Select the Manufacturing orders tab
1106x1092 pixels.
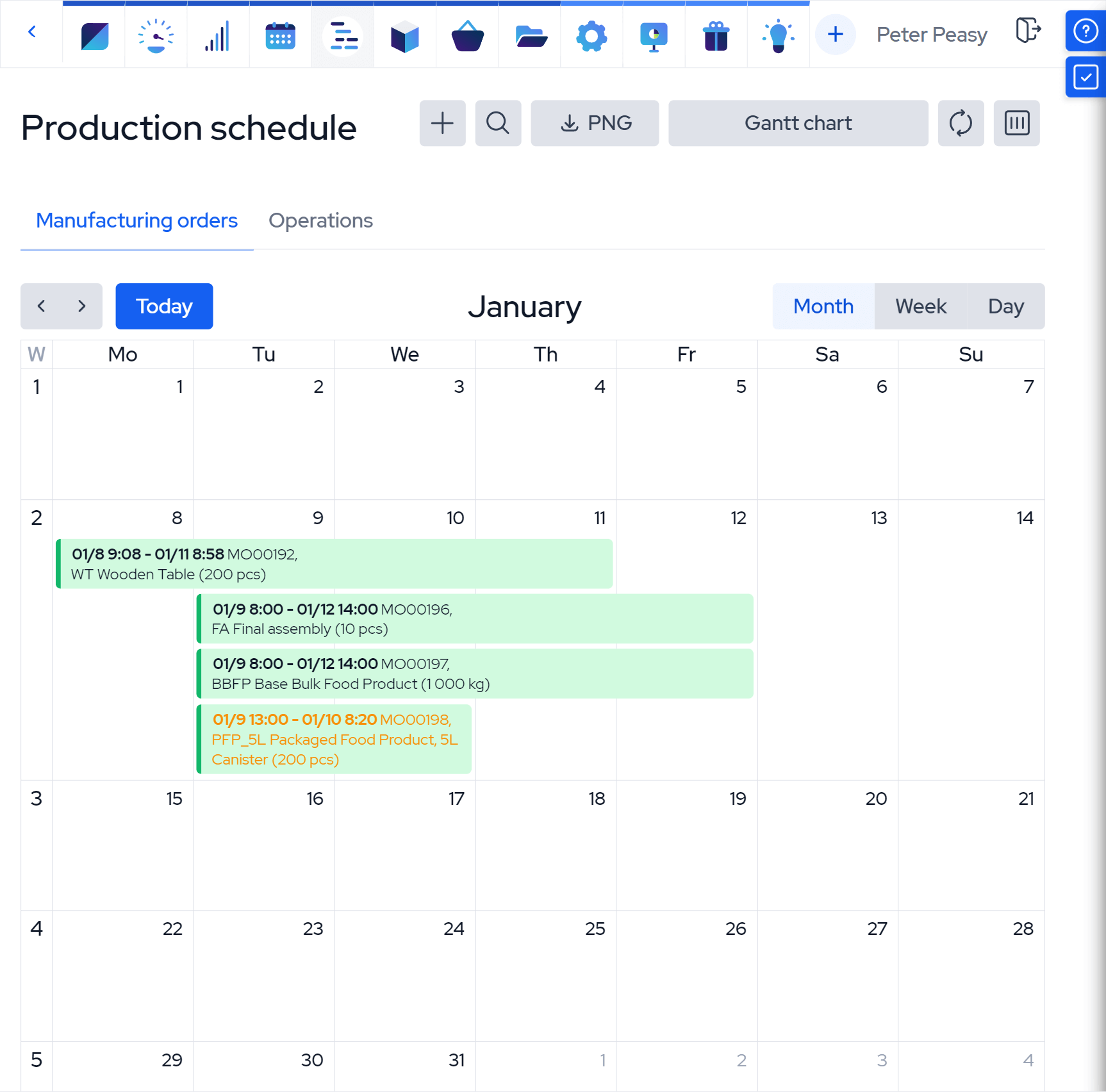tap(136, 220)
